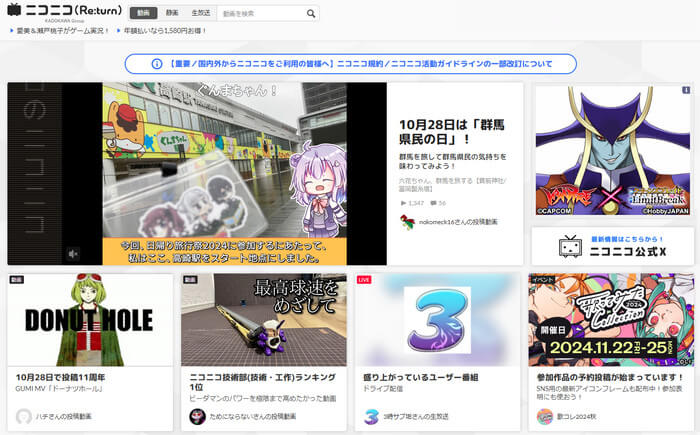The width and height of the screenshot is (700, 435).
Task: Click the ニコニコ技術部ランキング1位 title
Action: [x=262, y=382]
